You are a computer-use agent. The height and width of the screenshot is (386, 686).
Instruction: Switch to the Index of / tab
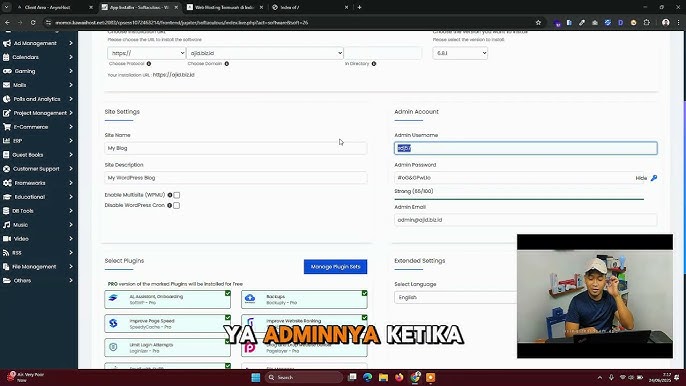[x=310, y=7]
